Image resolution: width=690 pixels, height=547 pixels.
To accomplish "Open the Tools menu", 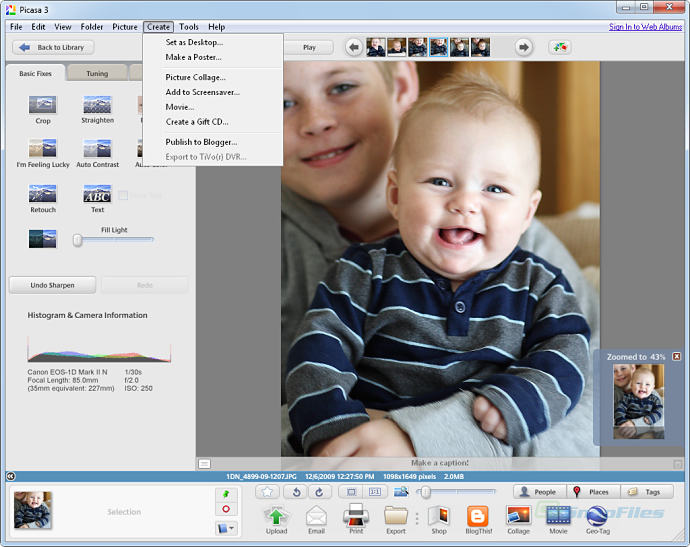I will (x=189, y=27).
